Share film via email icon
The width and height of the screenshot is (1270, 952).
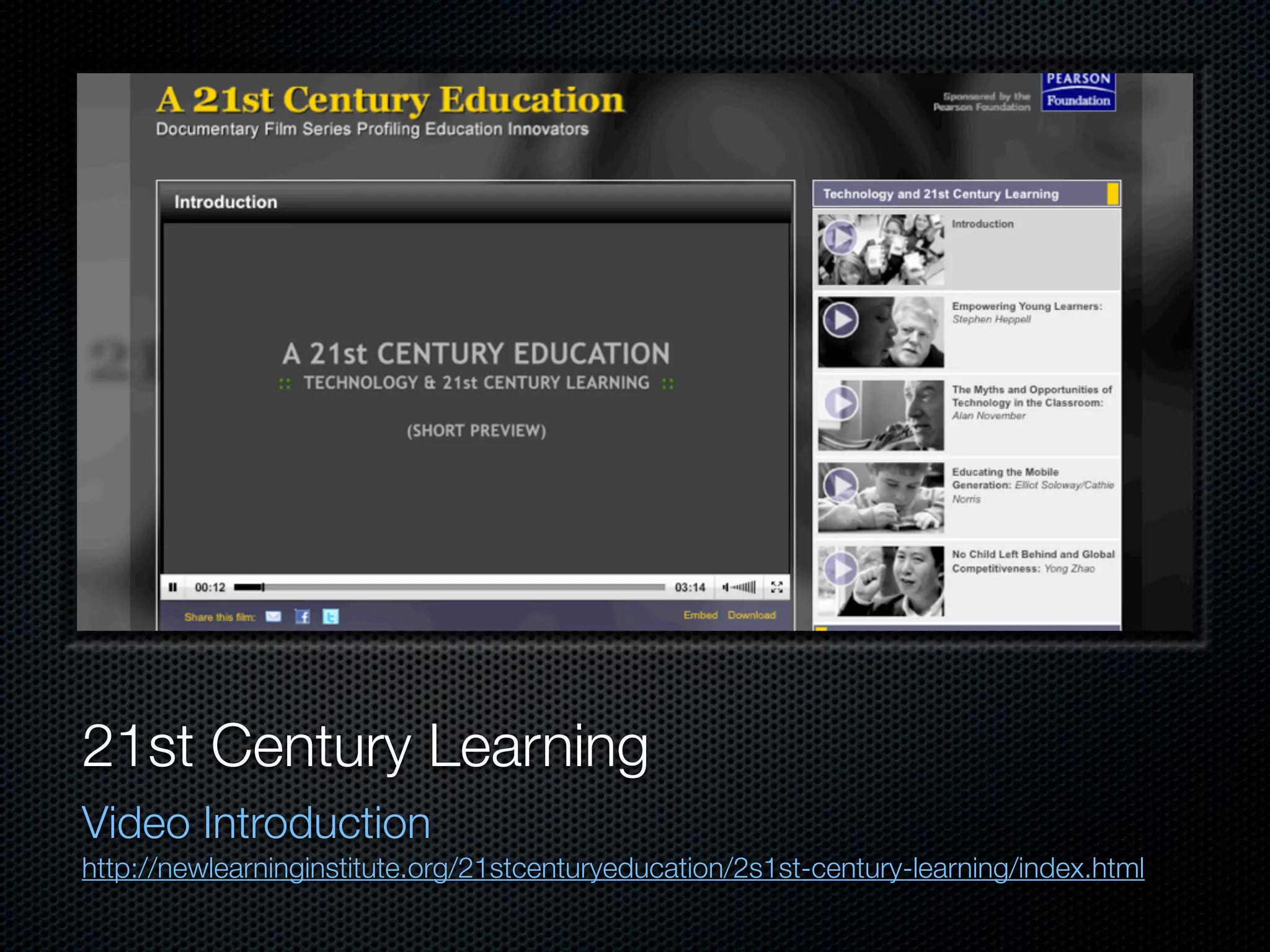[x=273, y=616]
